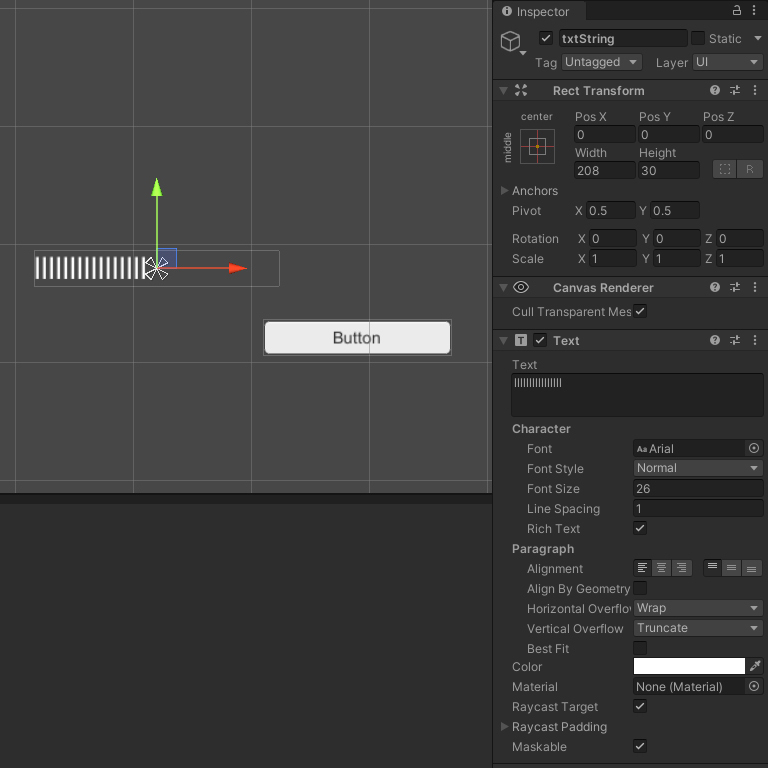The width and height of the screenshot is (768, 768).
Task: Set horizontal alignment to right
Action: coord(682,568)
